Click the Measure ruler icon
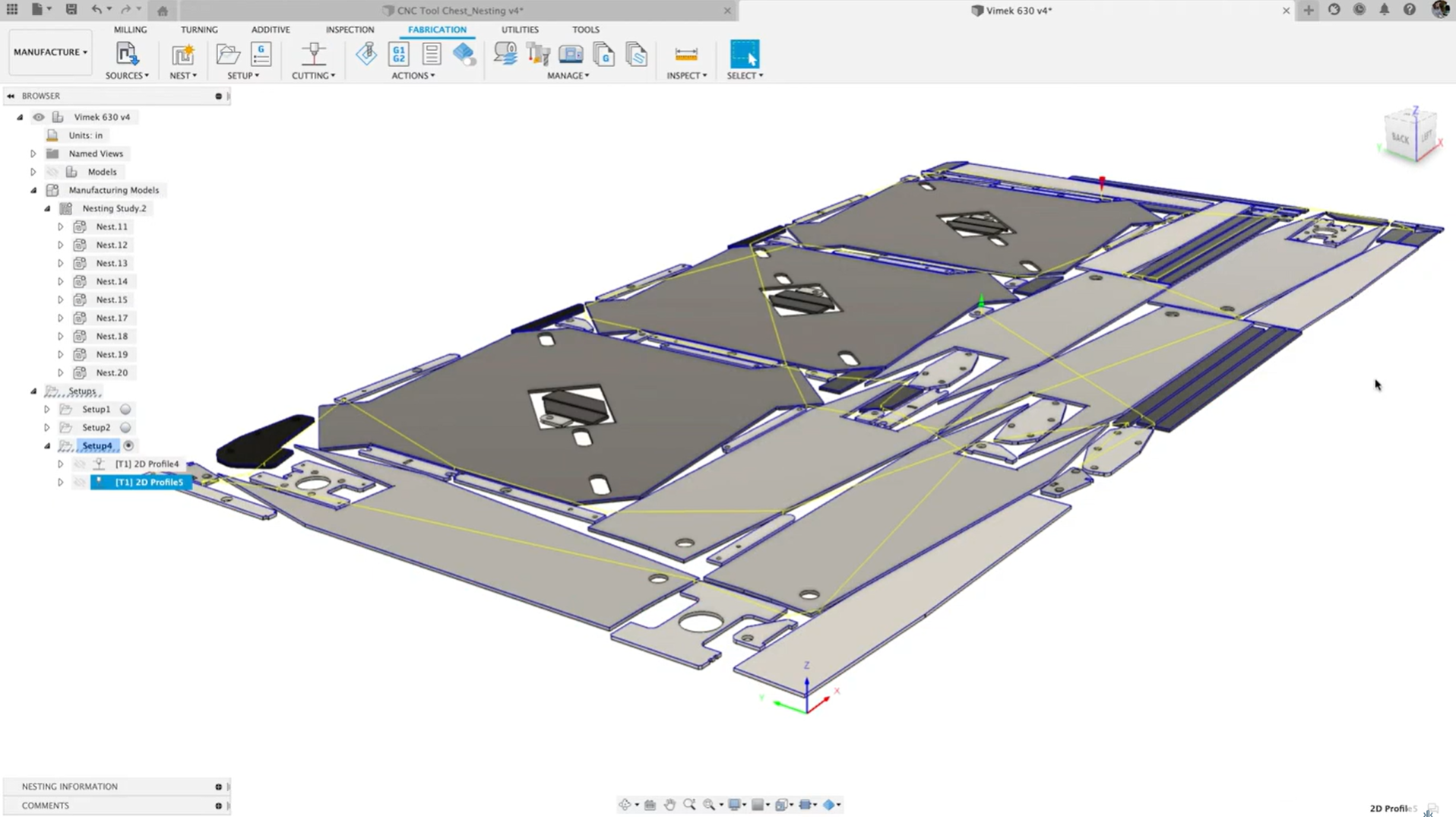Viewport: 1456px width, 817px height. tap(686, 54)
